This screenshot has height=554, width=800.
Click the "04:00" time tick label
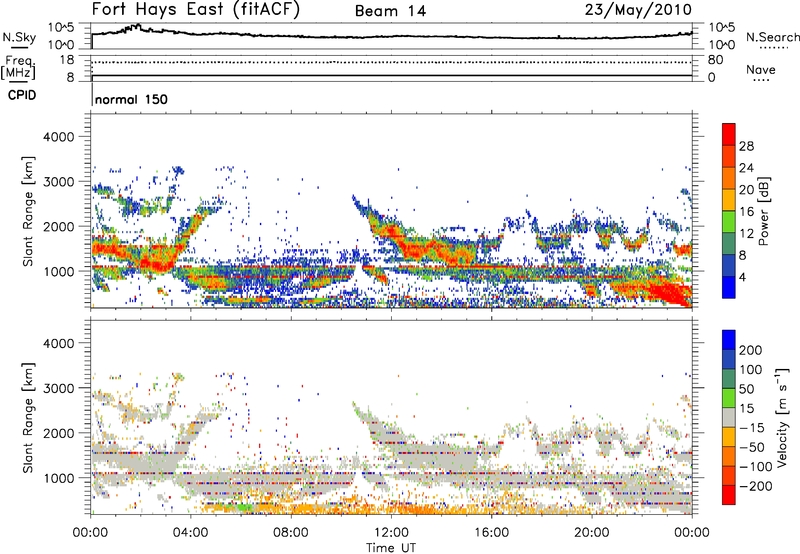[190, 533]
